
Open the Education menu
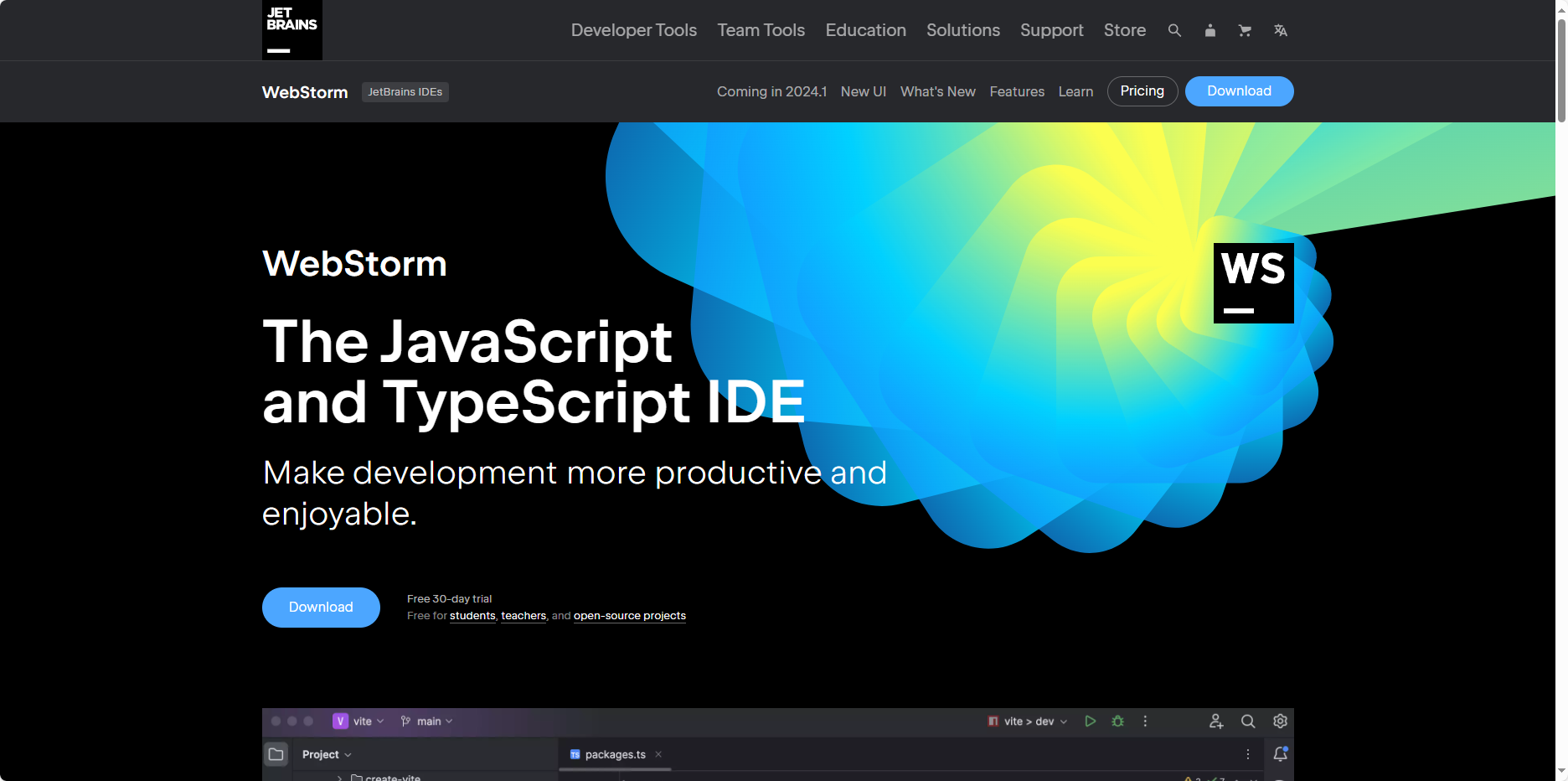pos(865,30)
